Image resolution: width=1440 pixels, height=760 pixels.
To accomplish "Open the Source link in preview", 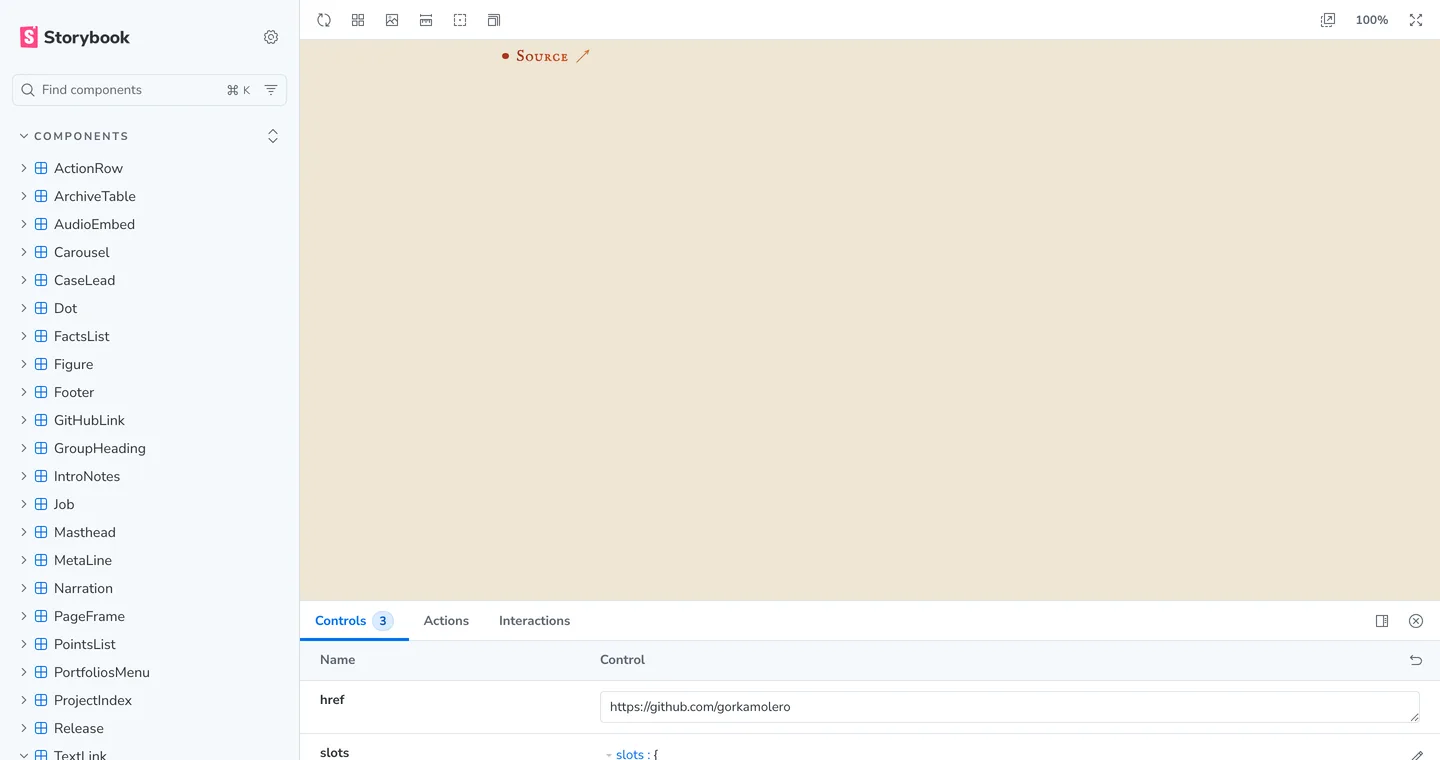I will (553, 56).
